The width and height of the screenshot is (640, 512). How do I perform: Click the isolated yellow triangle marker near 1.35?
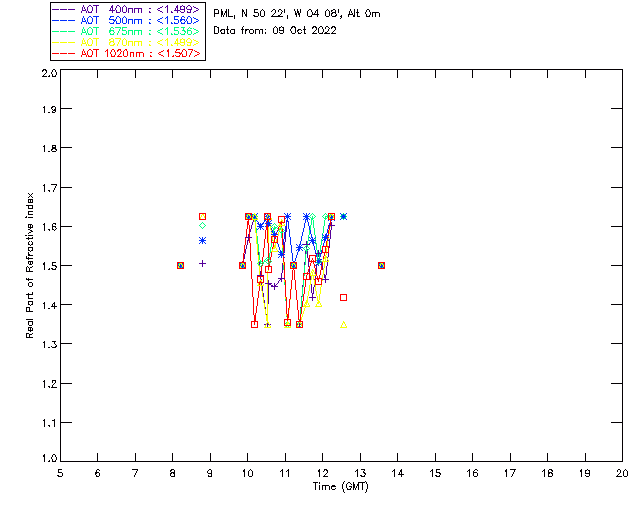pos(344,325)
